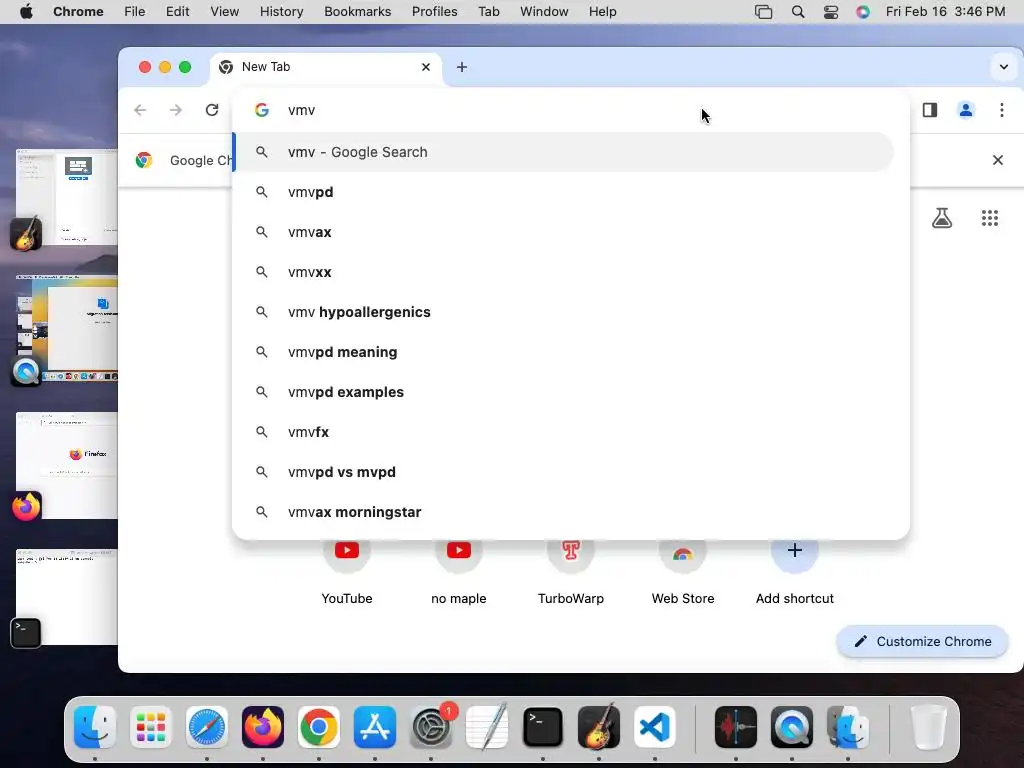Click Siri icon in menu bar
This screenshot has width=1024, height=768.
(863, 12)
